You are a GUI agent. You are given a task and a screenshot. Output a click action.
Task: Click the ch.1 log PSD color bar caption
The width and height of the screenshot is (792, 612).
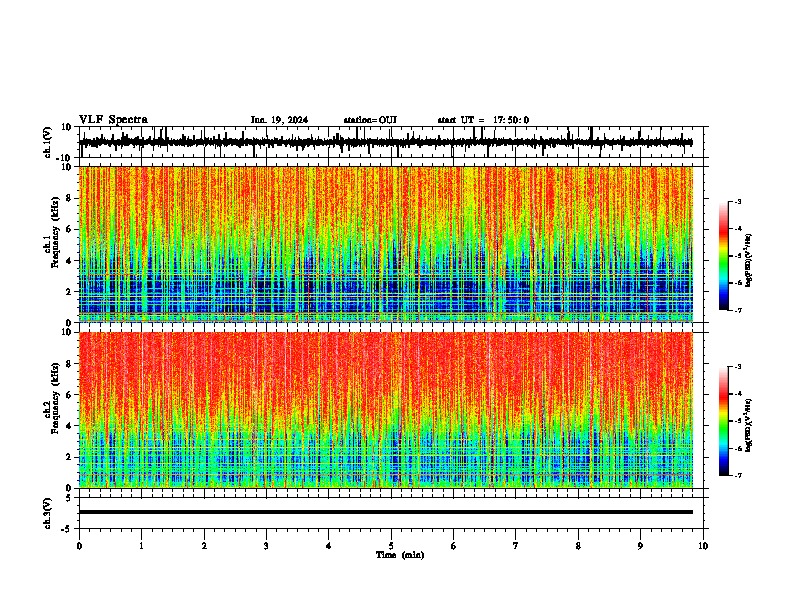click(x=749, y=260)
